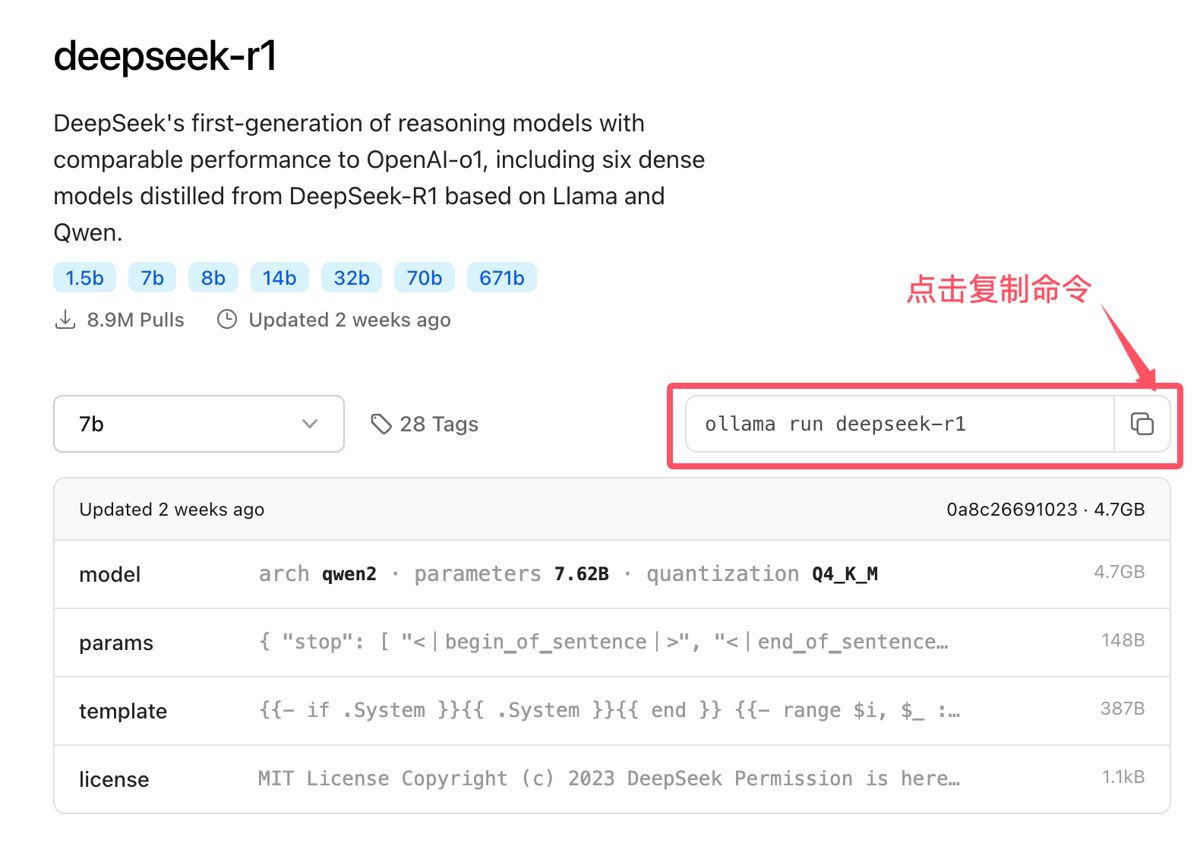1200x843 pixels.
Task: Click the copy command icon
Action: [1142, 424]
